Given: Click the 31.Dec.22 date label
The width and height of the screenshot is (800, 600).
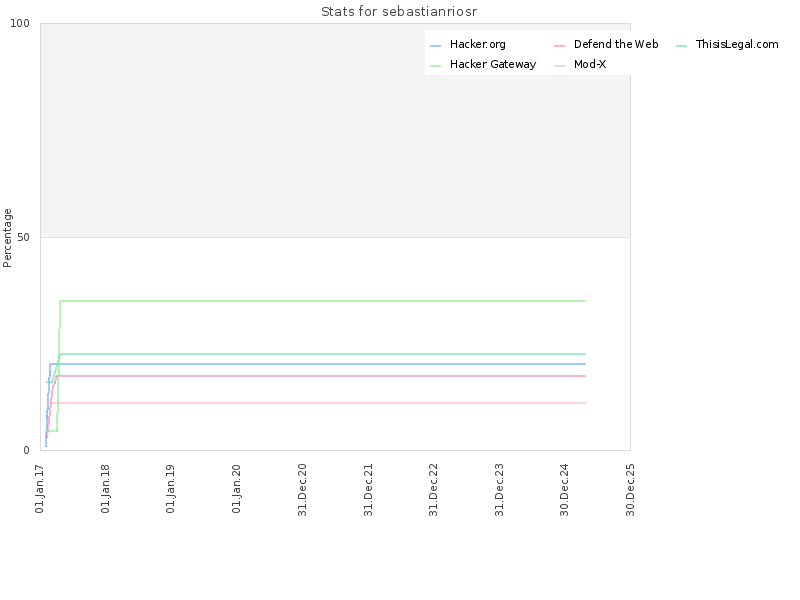Looking at the screenshot, I should coord(433,489).
